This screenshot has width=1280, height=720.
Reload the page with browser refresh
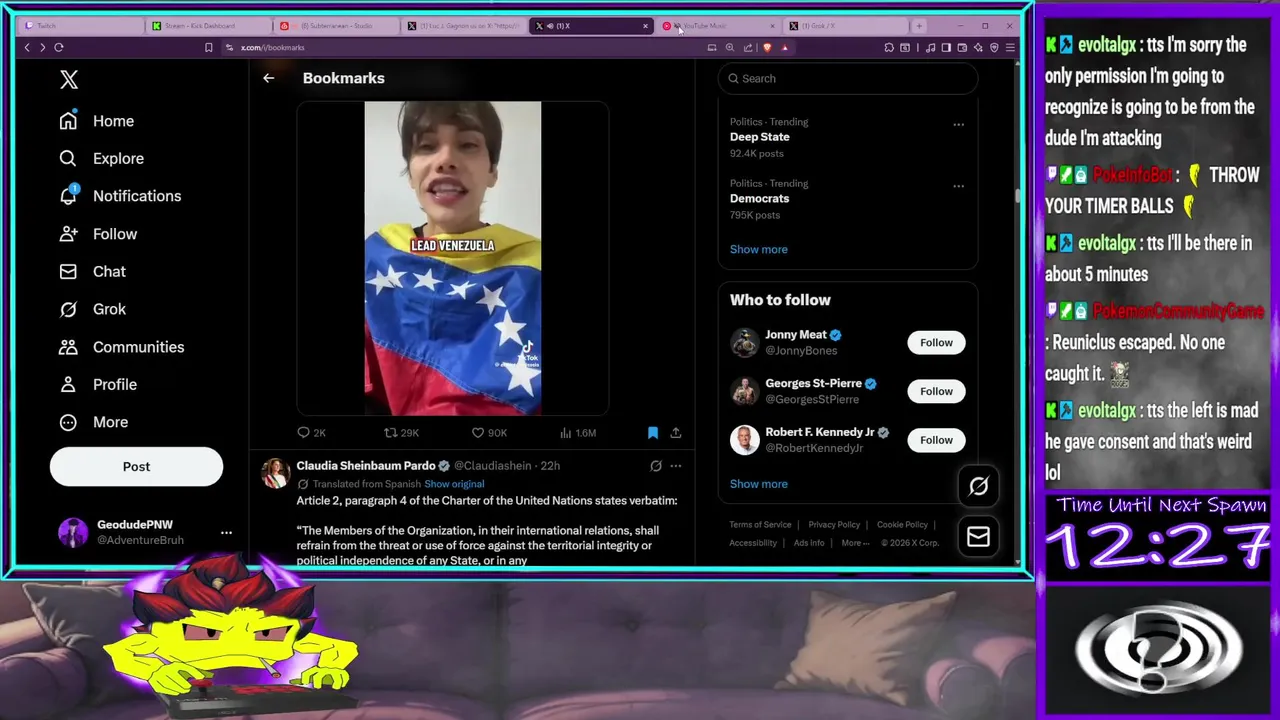[59, 47]
